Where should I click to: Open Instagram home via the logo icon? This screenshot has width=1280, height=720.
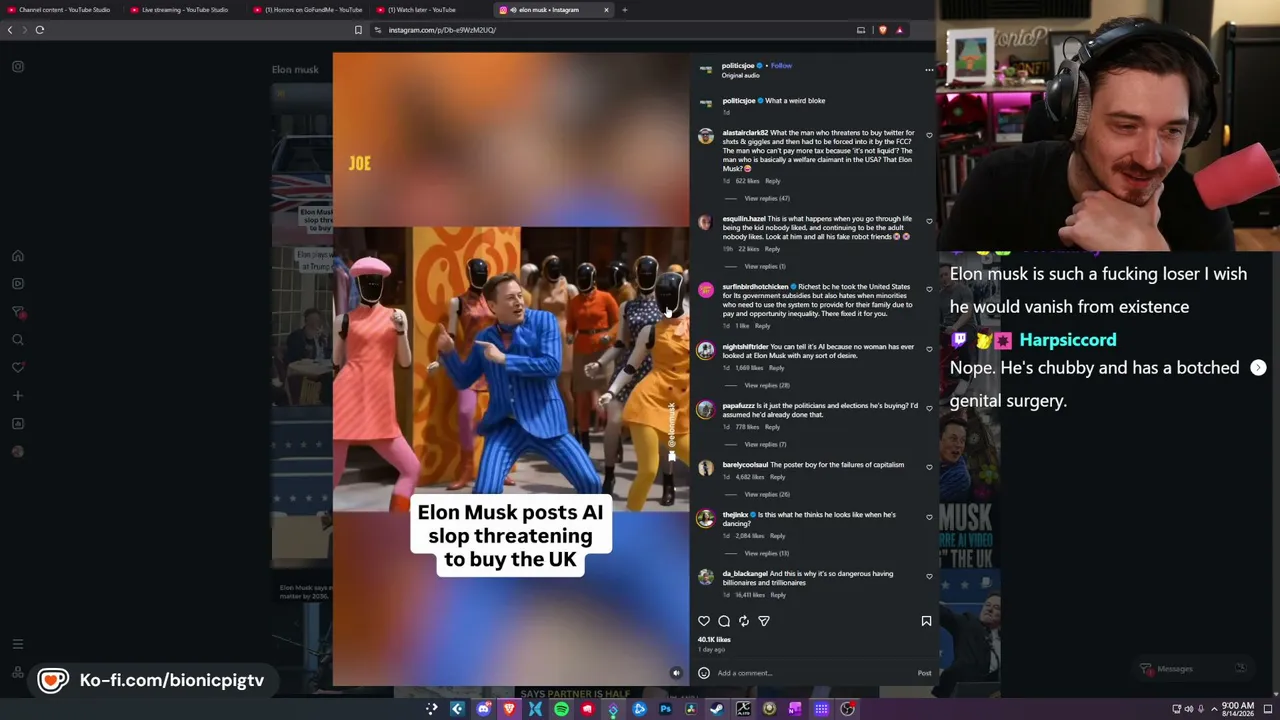pos(18,67)
